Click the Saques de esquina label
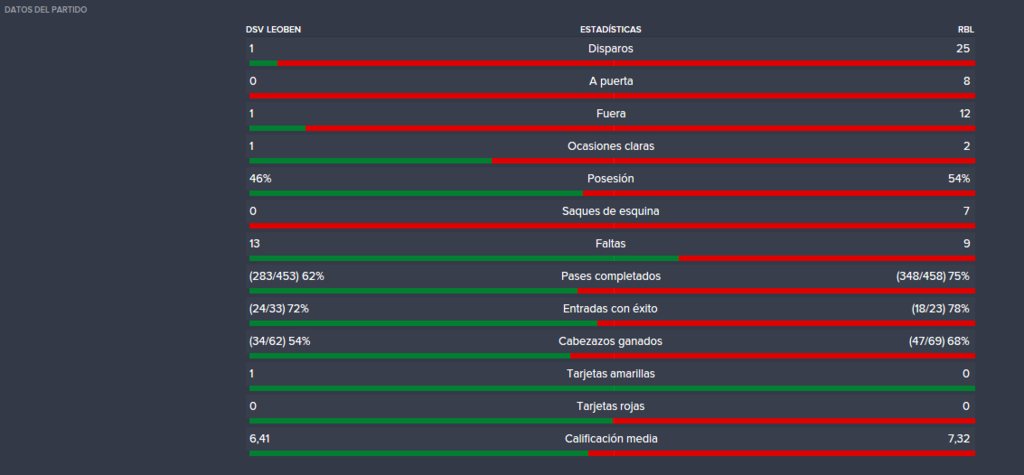This screenshot has width=1024, height=475. 611,211
